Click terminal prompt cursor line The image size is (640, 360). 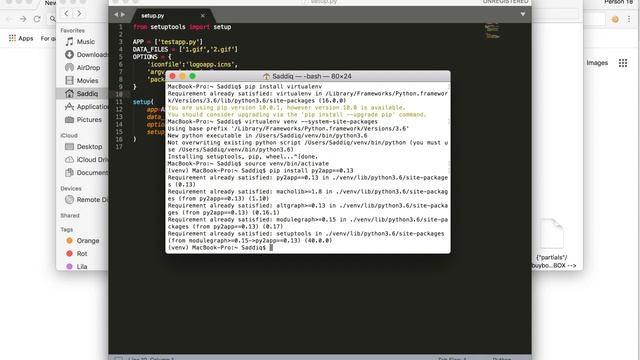point(220,247)
